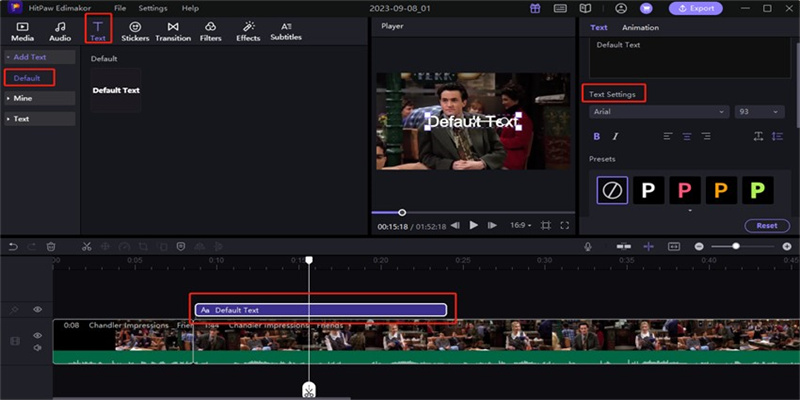Open the Settings menu
Screen dimensions: 800x400
coord(153,8)
